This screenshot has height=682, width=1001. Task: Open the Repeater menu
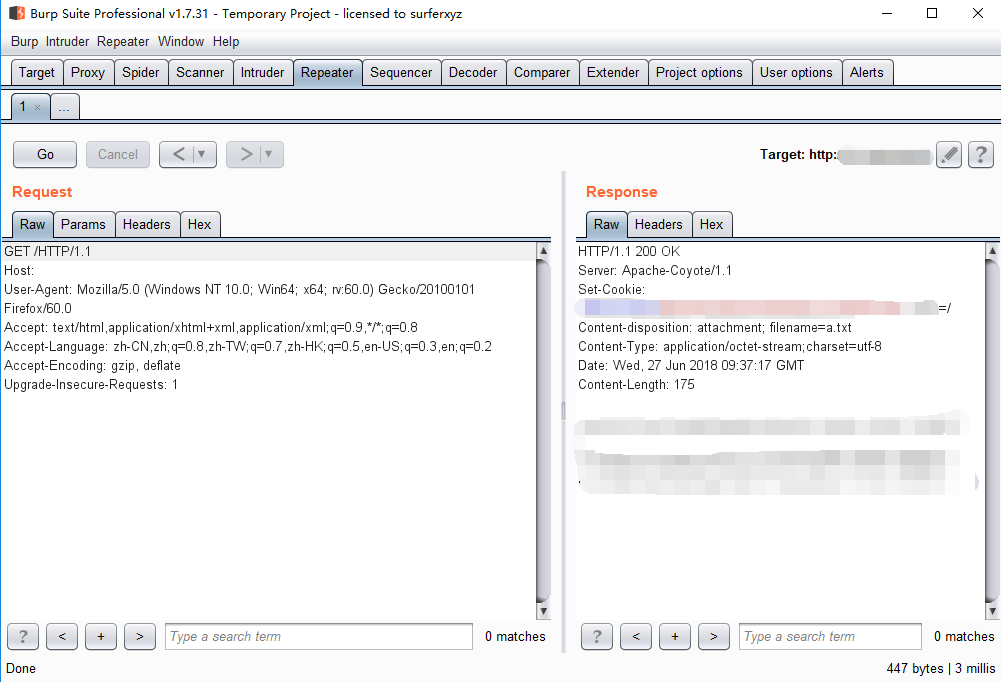coord(123,42)
